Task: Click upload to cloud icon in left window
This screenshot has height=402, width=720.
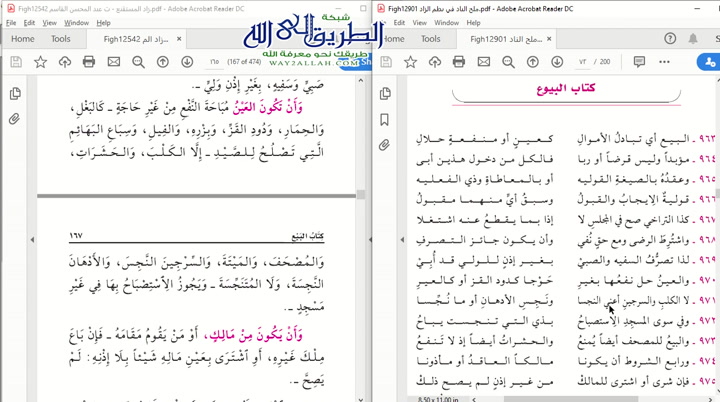Action: point(65,62)
